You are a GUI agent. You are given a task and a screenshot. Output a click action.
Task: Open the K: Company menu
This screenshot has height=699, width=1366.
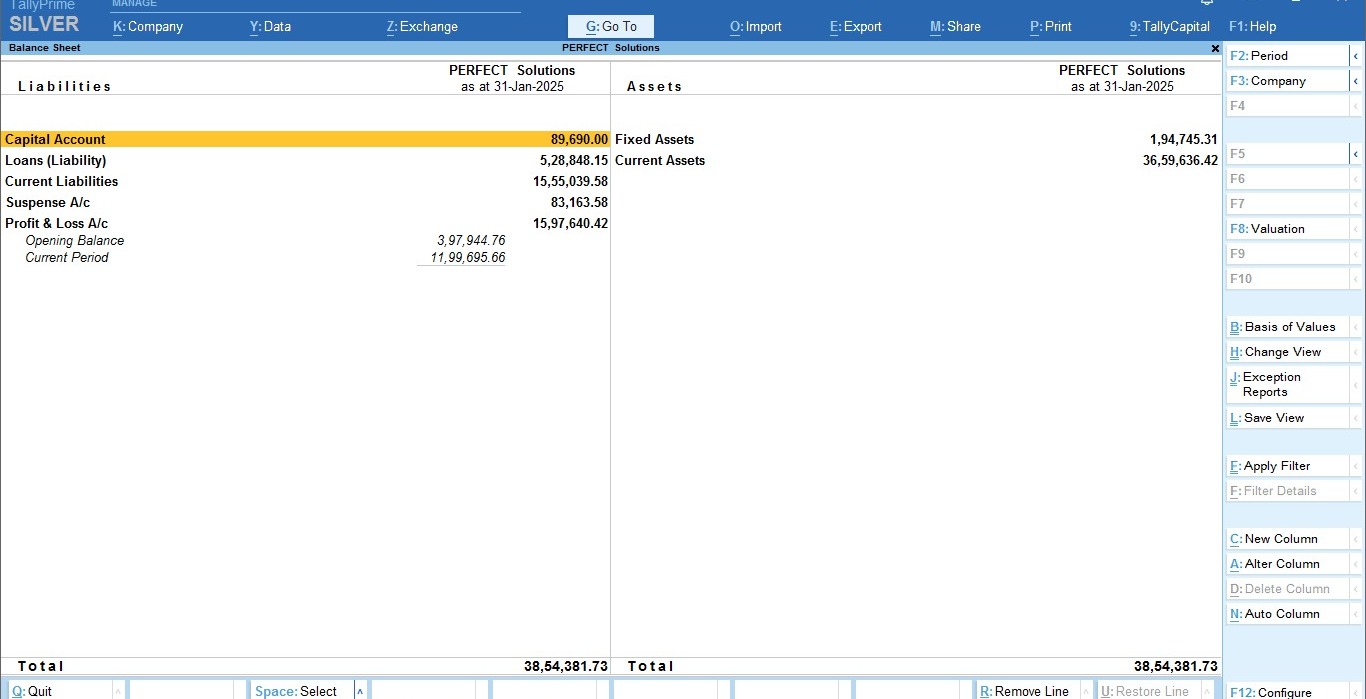point(148,27)
